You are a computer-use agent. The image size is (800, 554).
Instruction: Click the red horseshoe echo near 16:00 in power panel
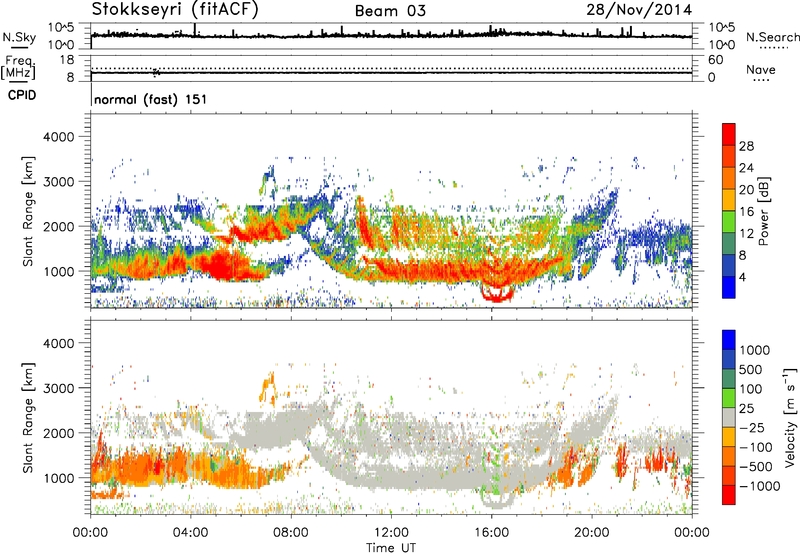(496, 294)
